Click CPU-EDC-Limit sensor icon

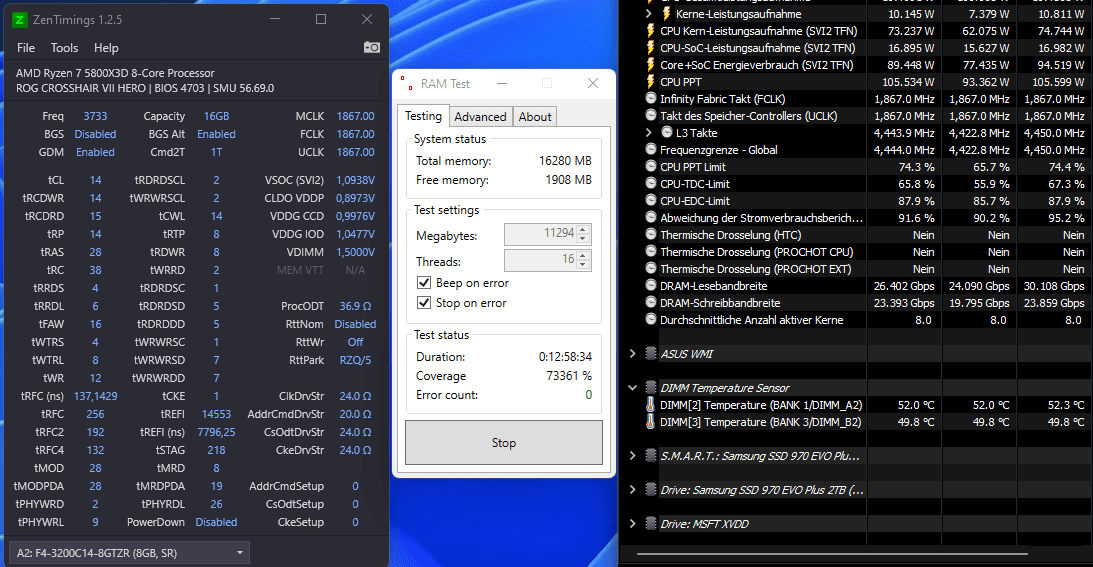(651, 199)
